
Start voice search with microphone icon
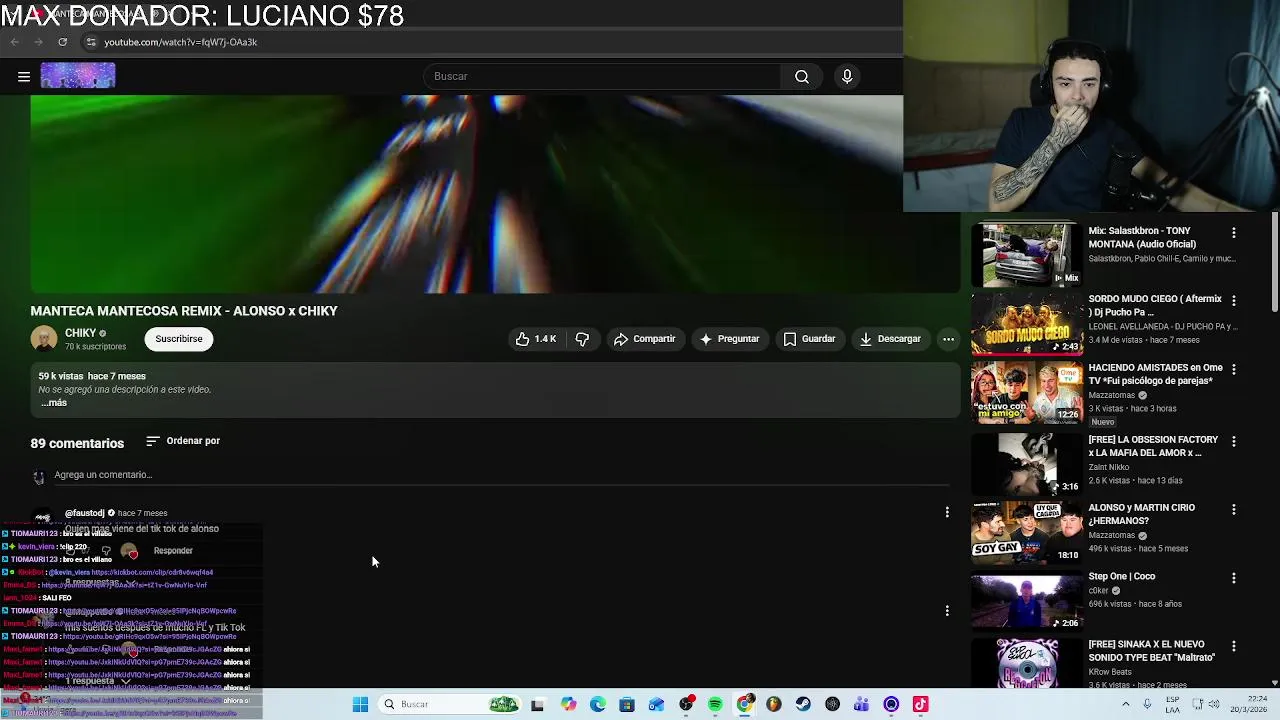click(x=847, y=76)
